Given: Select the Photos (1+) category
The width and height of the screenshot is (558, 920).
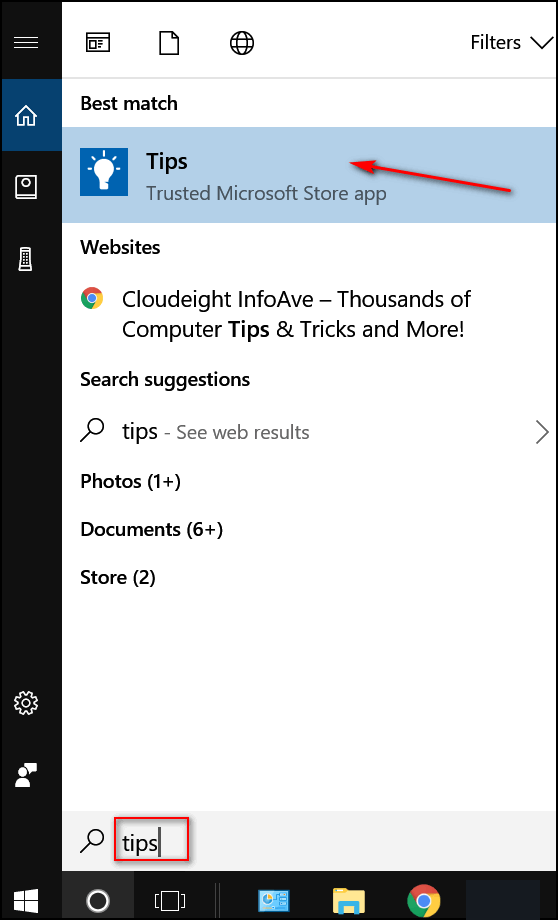Looking at the screenshot, I should [x=130, y=482].
